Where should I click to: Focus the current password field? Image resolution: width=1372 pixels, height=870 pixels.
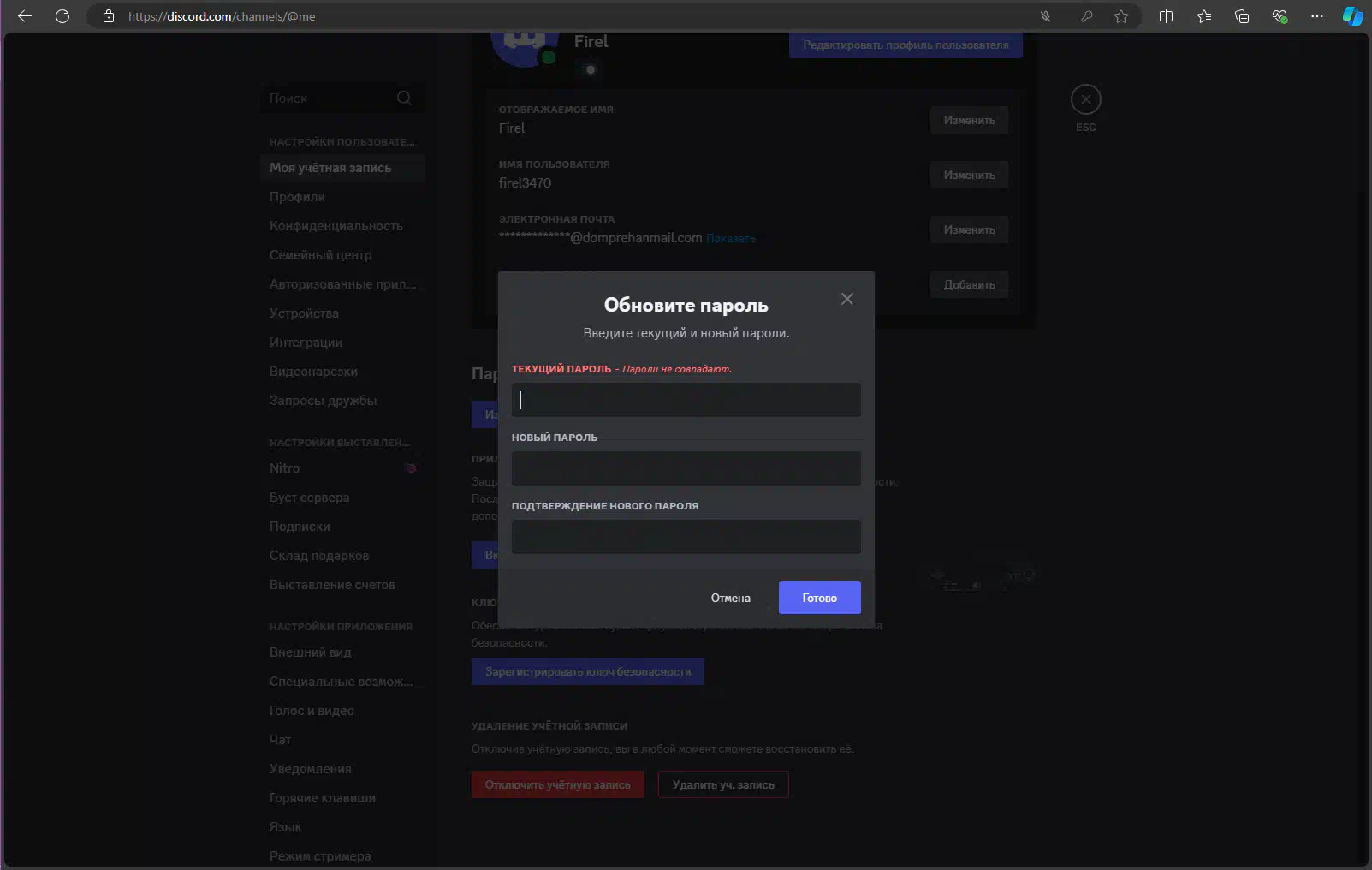coord(686,400)
